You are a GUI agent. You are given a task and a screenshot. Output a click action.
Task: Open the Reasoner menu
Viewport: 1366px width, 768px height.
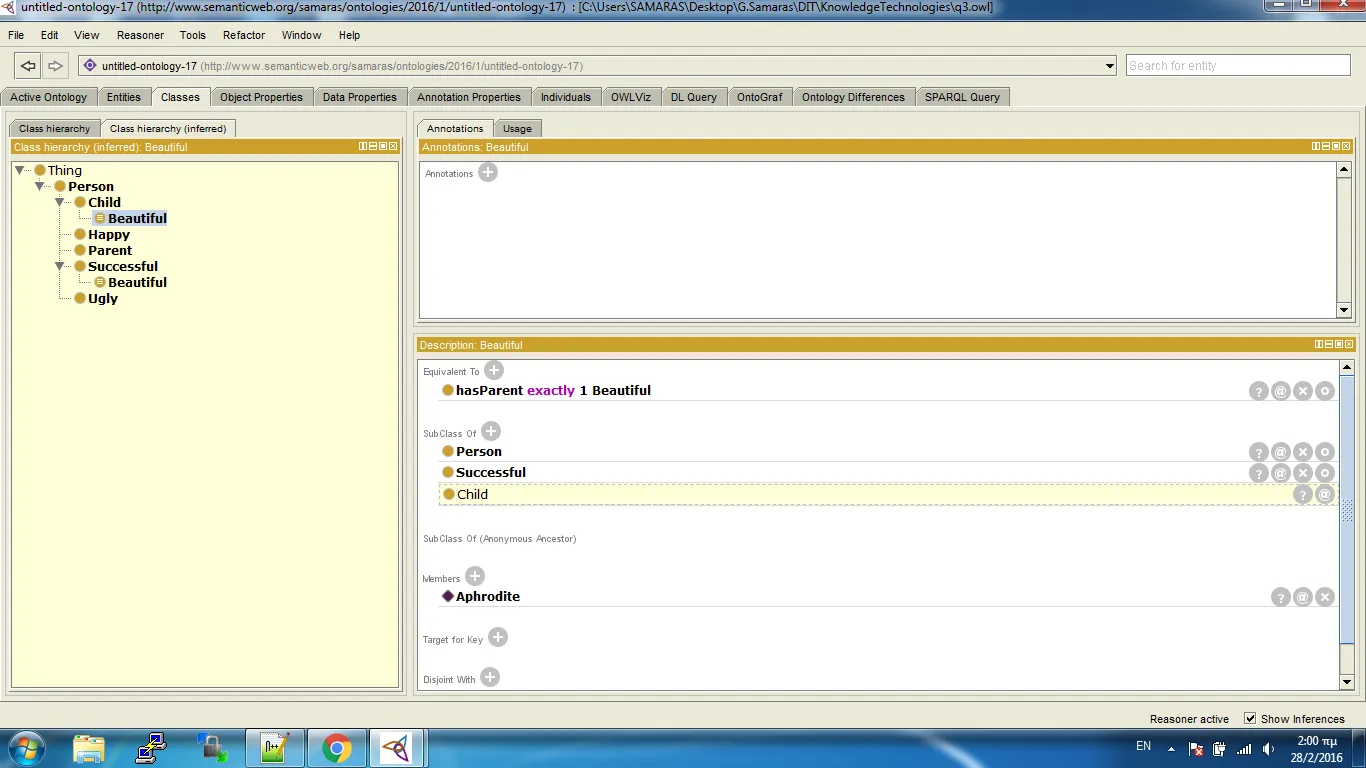pyautogui.click(x=140, y=35)
